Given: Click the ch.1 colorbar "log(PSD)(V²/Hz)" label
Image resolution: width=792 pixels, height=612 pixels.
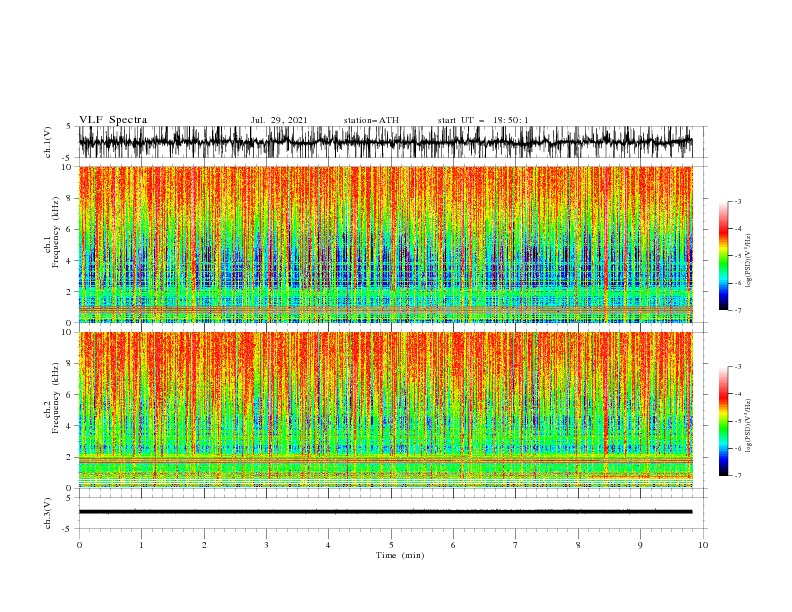Looking at the screenshot, I should tap(749, 261).
